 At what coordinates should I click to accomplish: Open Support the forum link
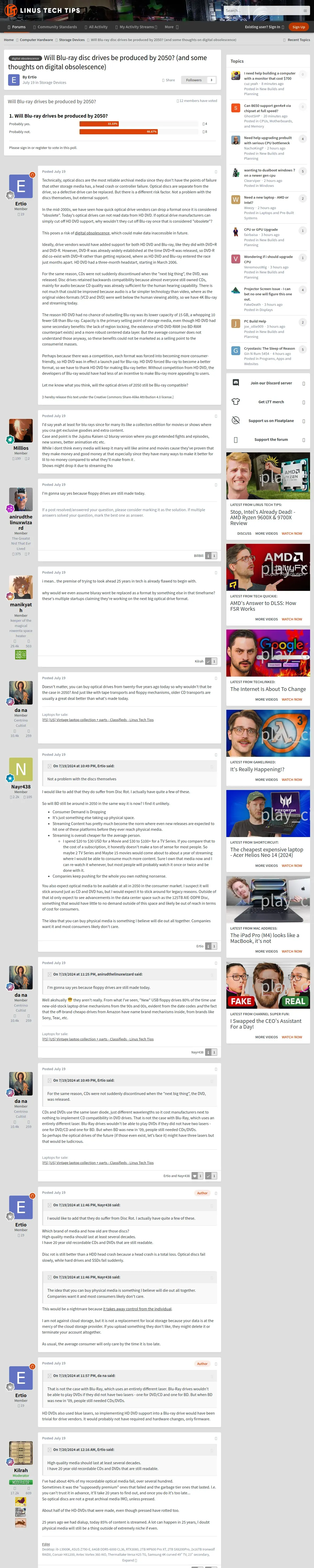click(x=271, y=440)
